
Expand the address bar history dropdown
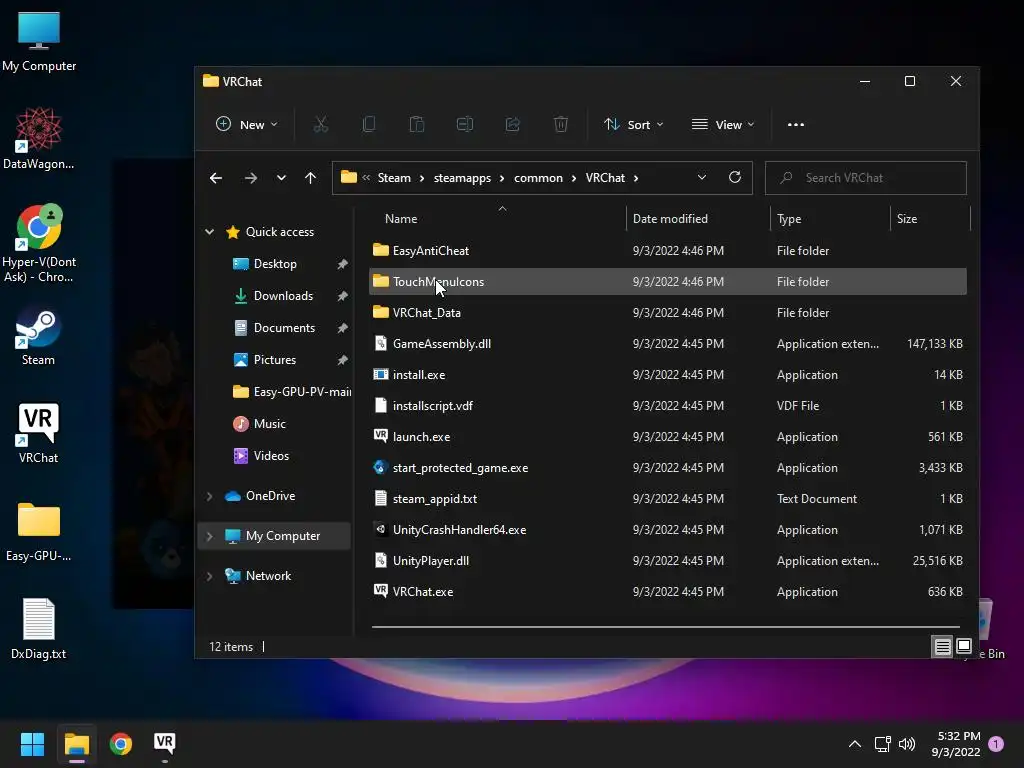(701, 177)
